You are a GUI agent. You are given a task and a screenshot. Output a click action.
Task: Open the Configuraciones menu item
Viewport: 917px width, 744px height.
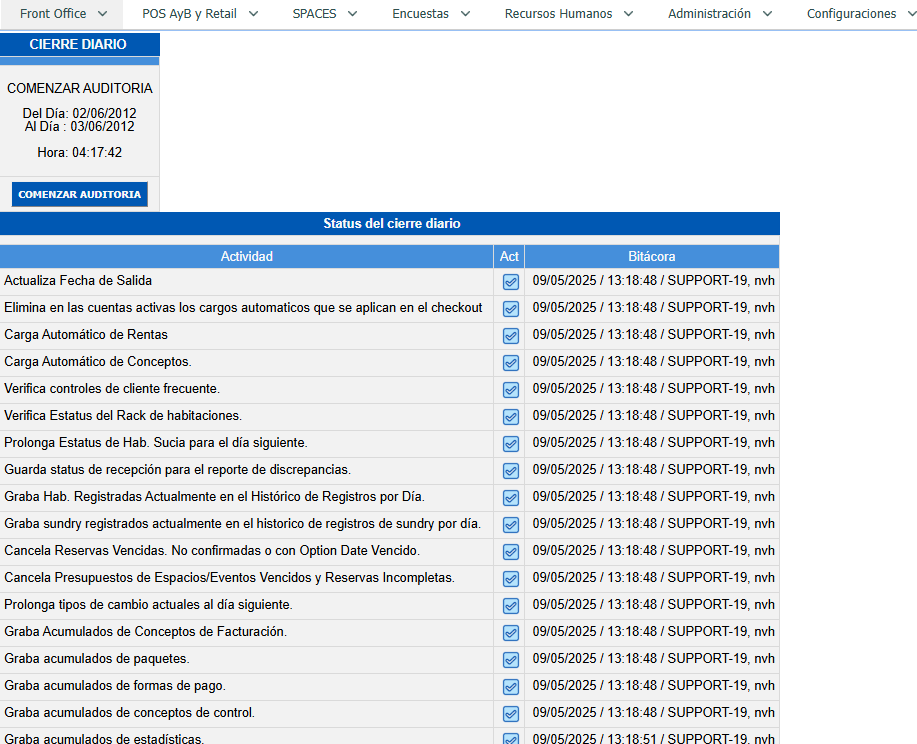860,14
